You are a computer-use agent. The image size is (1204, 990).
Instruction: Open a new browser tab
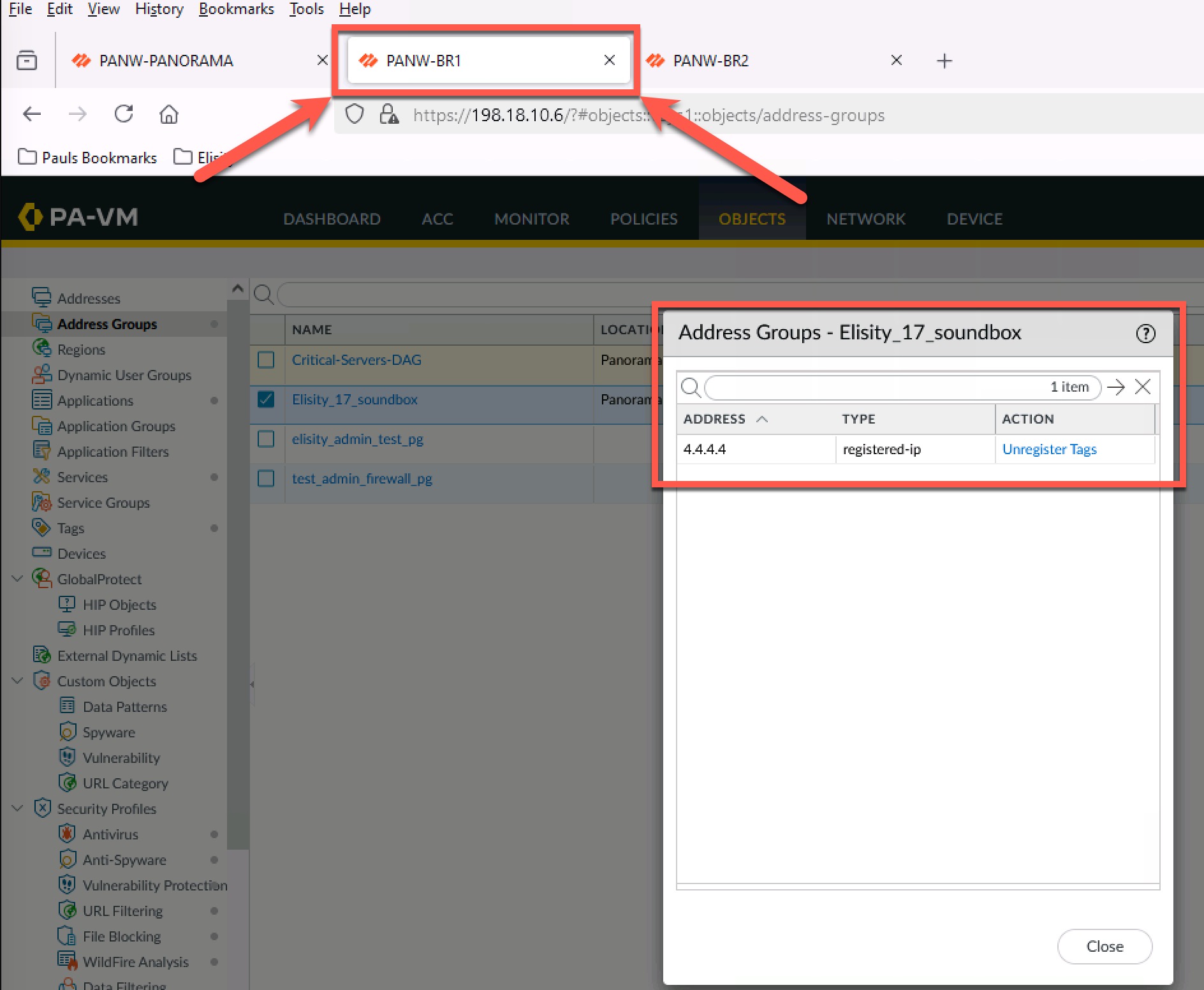click(x=944, y=61)
